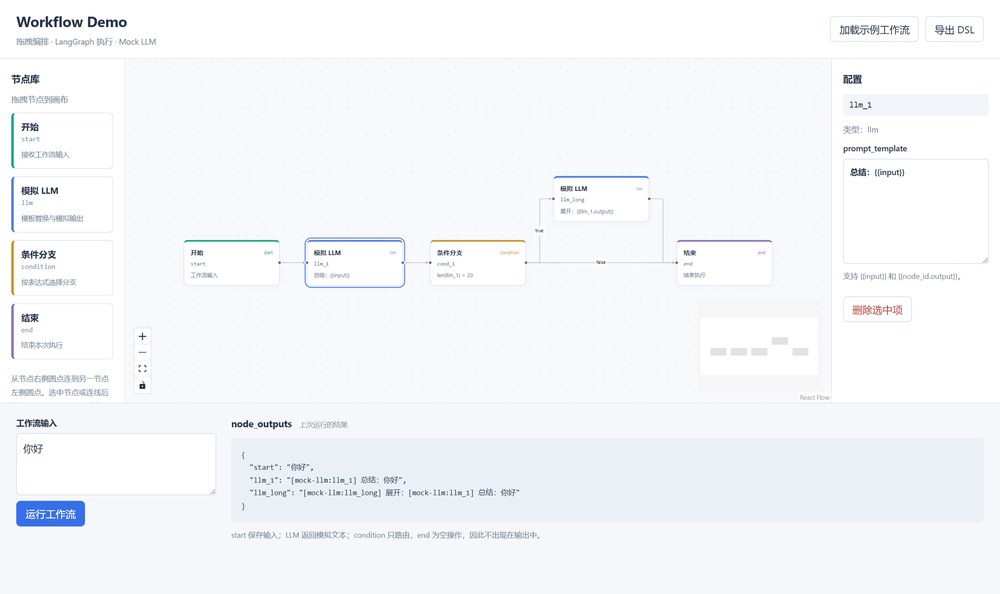The height and width of the screenshot is (594, 1000).
Task: Select the 结束 end node on canvas
Action: [724, 263]
